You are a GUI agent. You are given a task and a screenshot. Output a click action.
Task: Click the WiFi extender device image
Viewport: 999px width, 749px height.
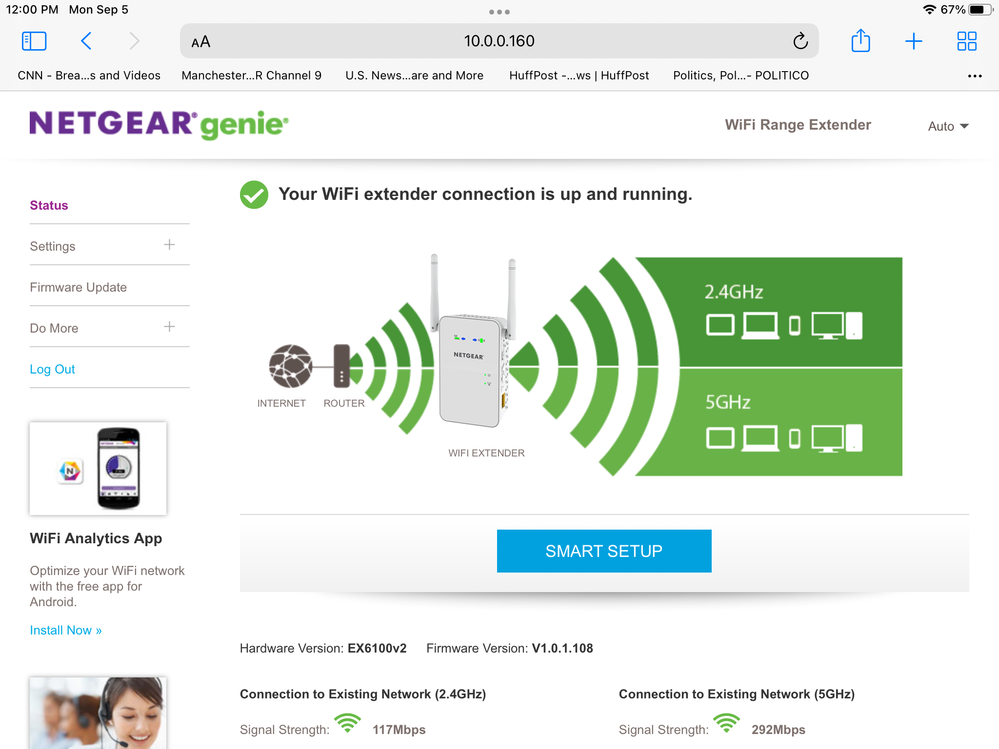click(471, 344)
